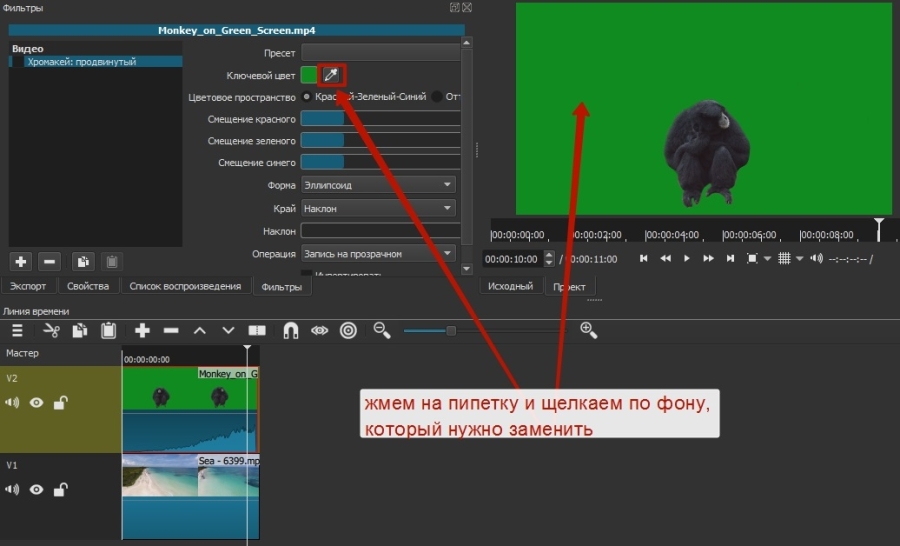Screen dimensions: 900x546
Task: Toggle the lock on track V1
Action: point(61,490)
